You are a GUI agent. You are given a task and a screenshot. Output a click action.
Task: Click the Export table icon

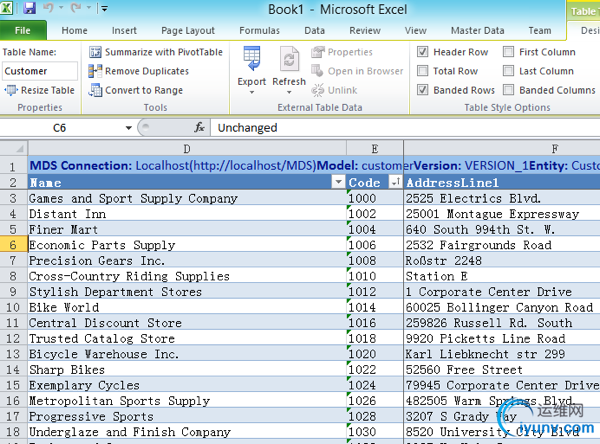252,60
